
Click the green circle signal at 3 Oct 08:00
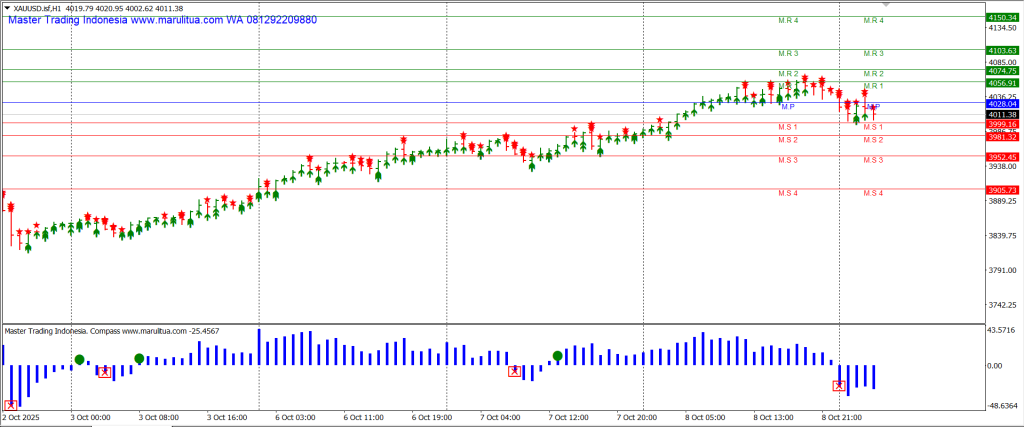[139, 359]
